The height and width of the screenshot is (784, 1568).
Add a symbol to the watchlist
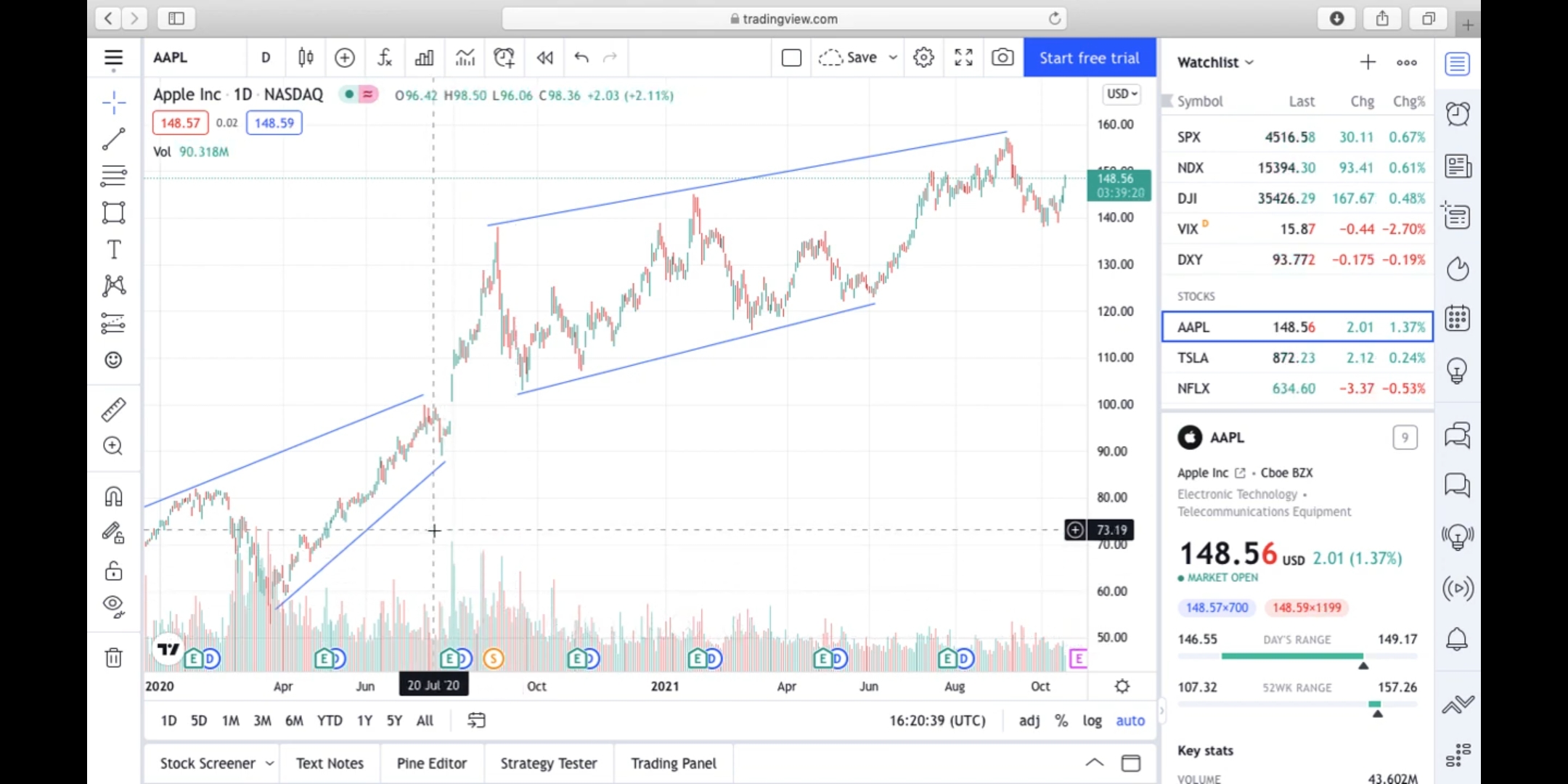click(x=1368, y=62)
